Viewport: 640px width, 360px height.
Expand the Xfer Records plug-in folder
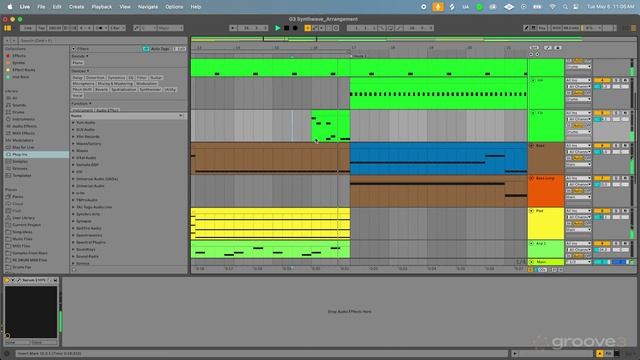[73, 137]
